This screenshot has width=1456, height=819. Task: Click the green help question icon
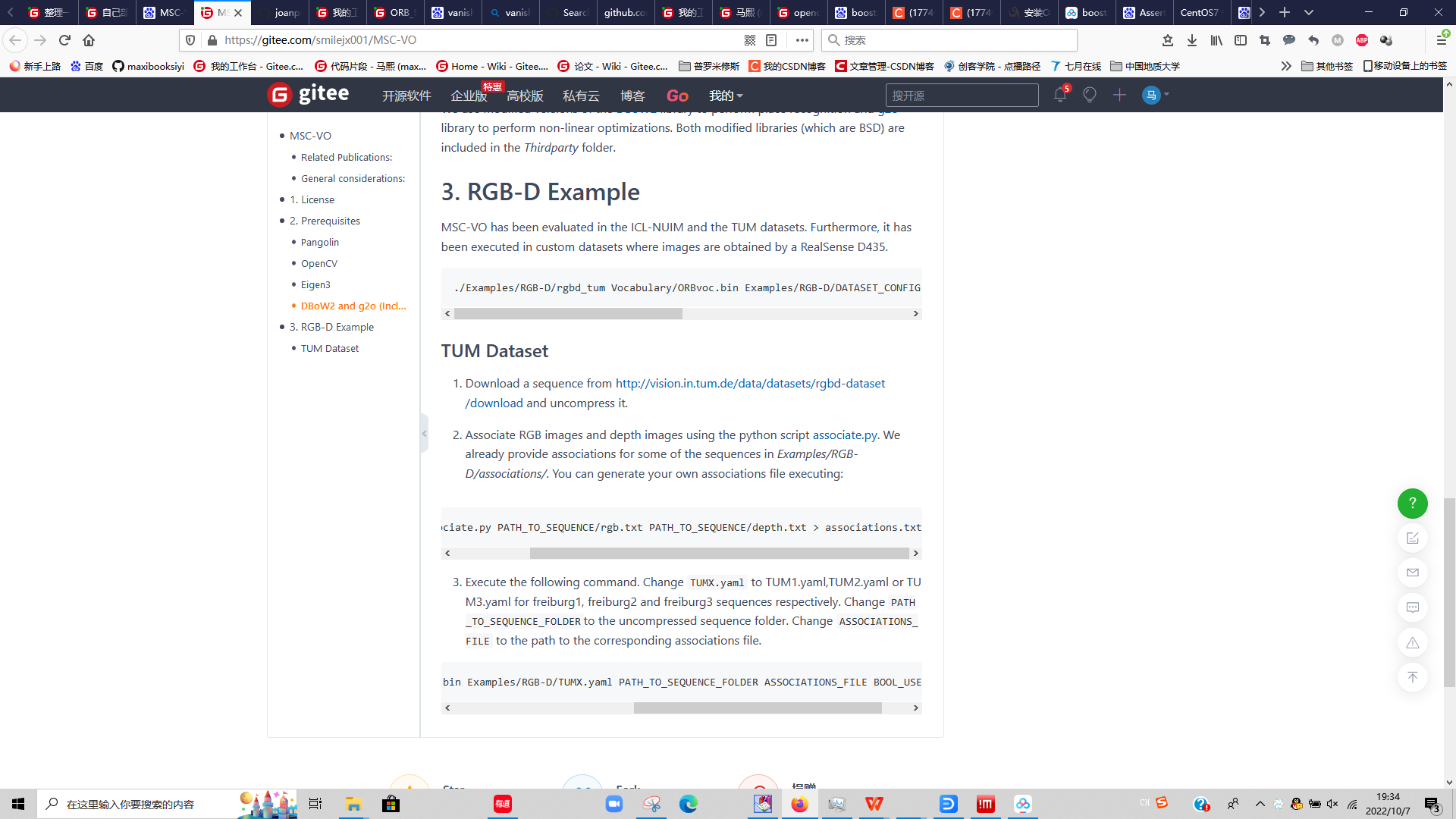(1412, 504)
